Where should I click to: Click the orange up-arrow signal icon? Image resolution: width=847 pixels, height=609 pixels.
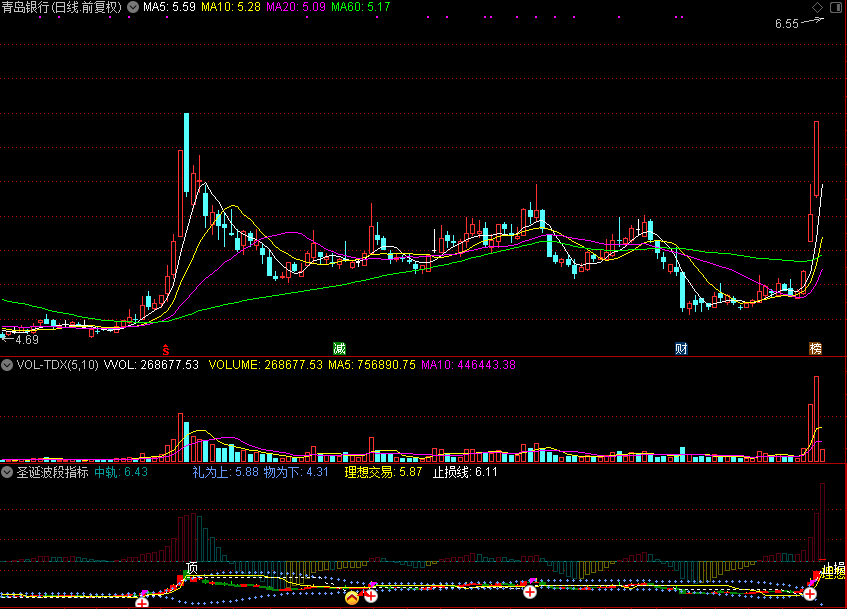[x=352, y=597]
